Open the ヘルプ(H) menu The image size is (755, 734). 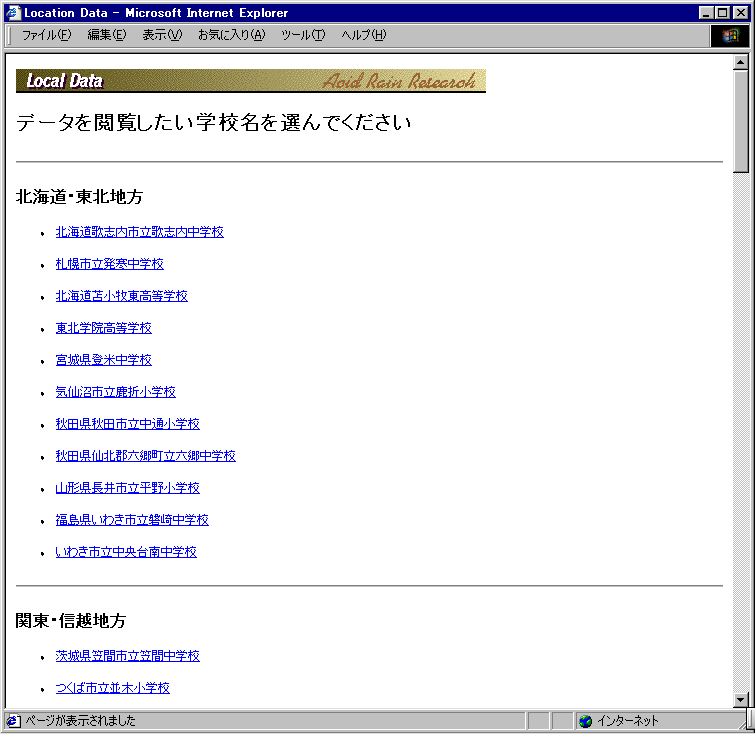coord(364,35)
